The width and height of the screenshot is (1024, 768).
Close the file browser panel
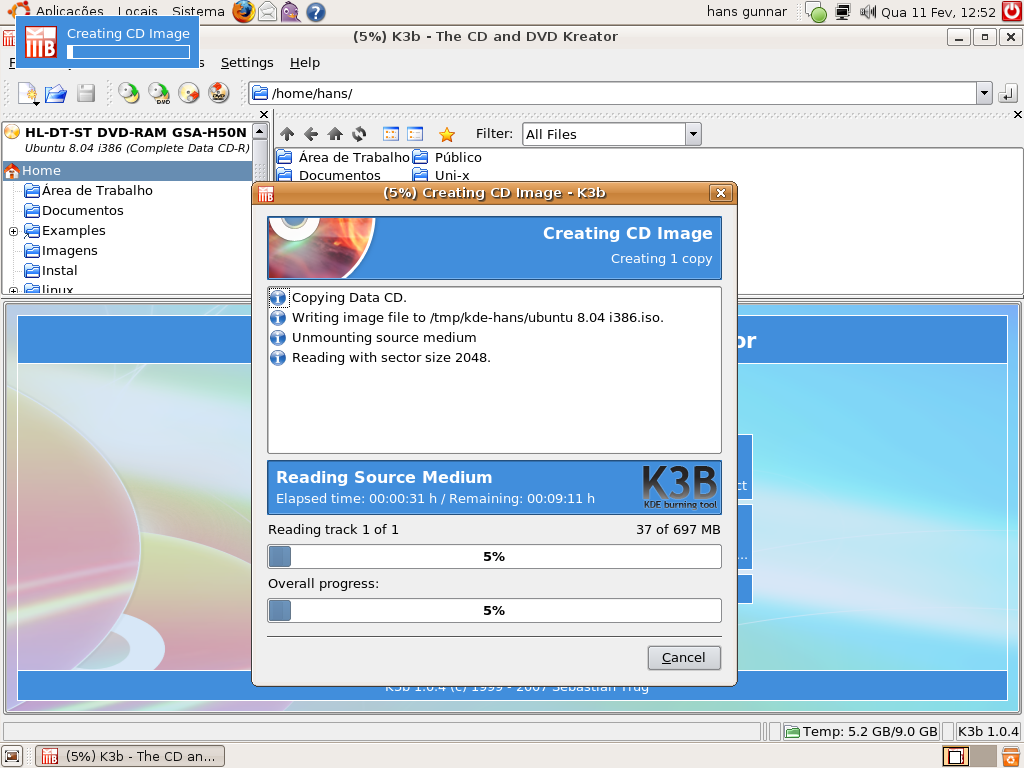click(x=1017, y=115)
